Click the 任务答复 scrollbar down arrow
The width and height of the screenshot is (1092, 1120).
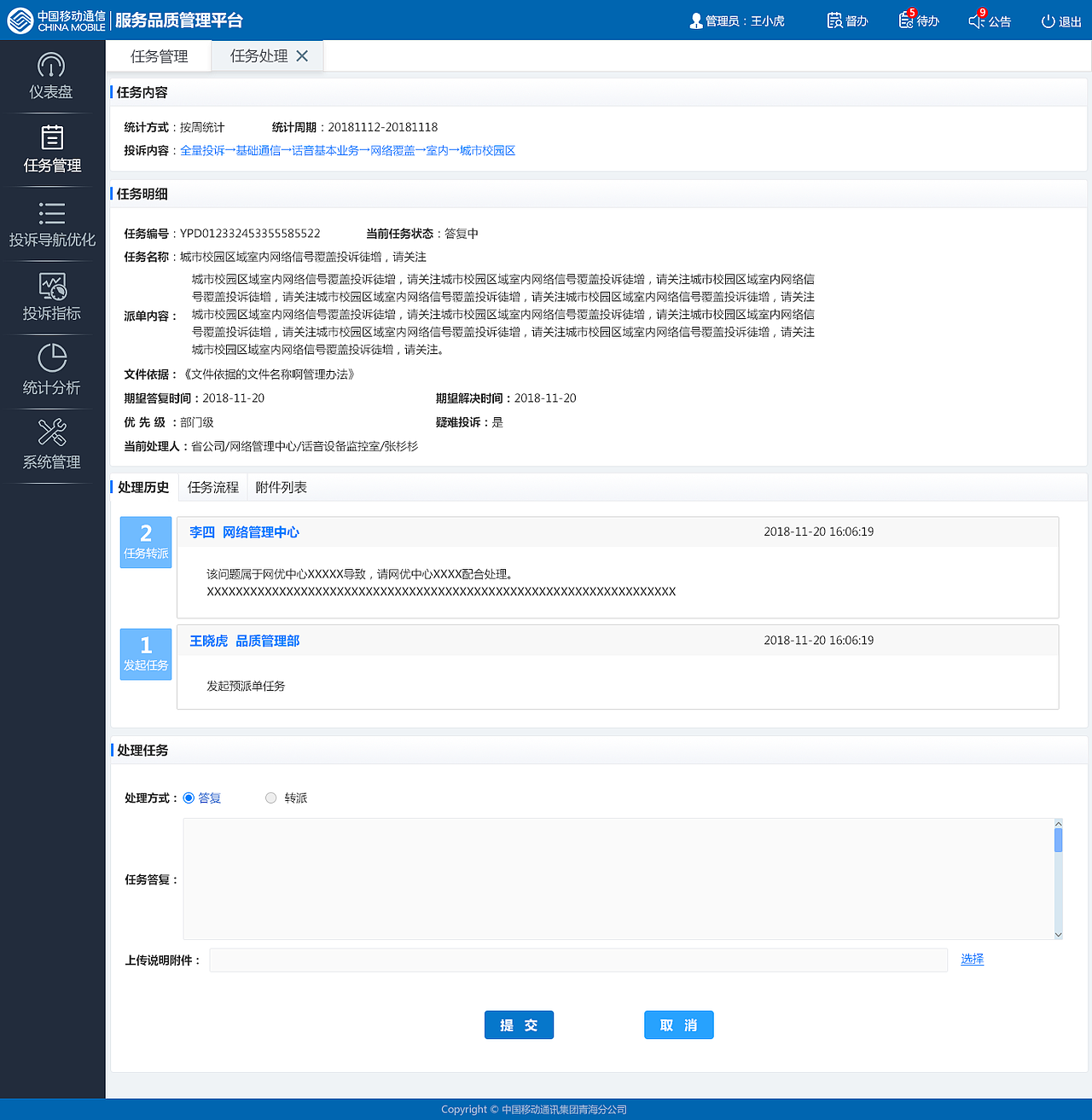click(x=1058, y=935)
